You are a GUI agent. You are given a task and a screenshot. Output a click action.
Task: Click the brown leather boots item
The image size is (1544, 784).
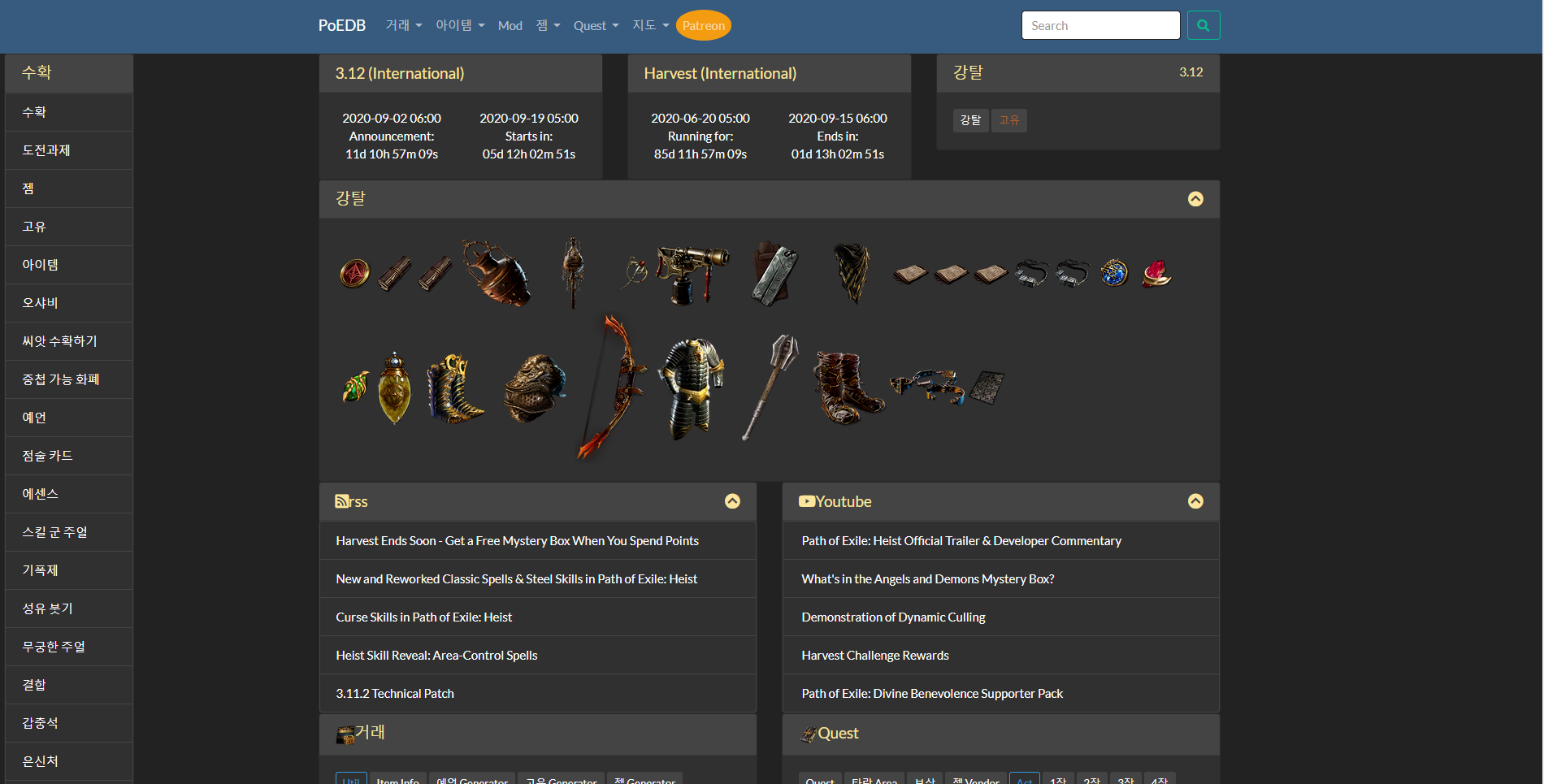click(849, 388)
